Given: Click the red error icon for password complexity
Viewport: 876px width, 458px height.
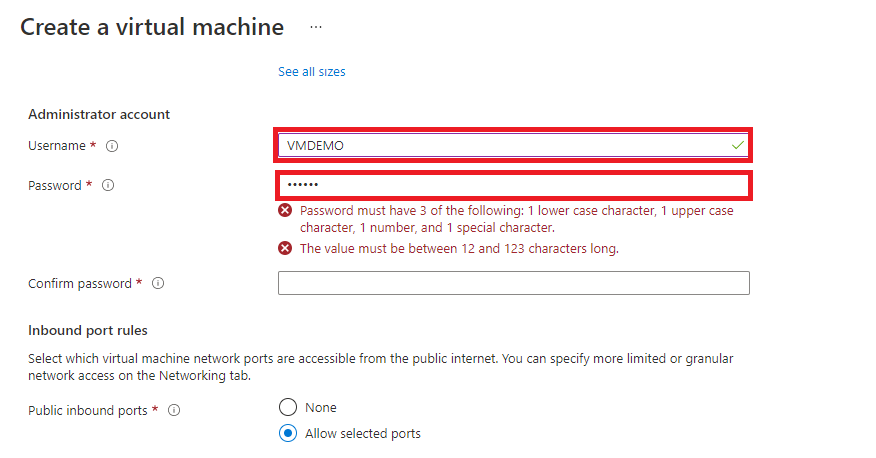Looking at the screenshot, I should [x=285, y=211].
